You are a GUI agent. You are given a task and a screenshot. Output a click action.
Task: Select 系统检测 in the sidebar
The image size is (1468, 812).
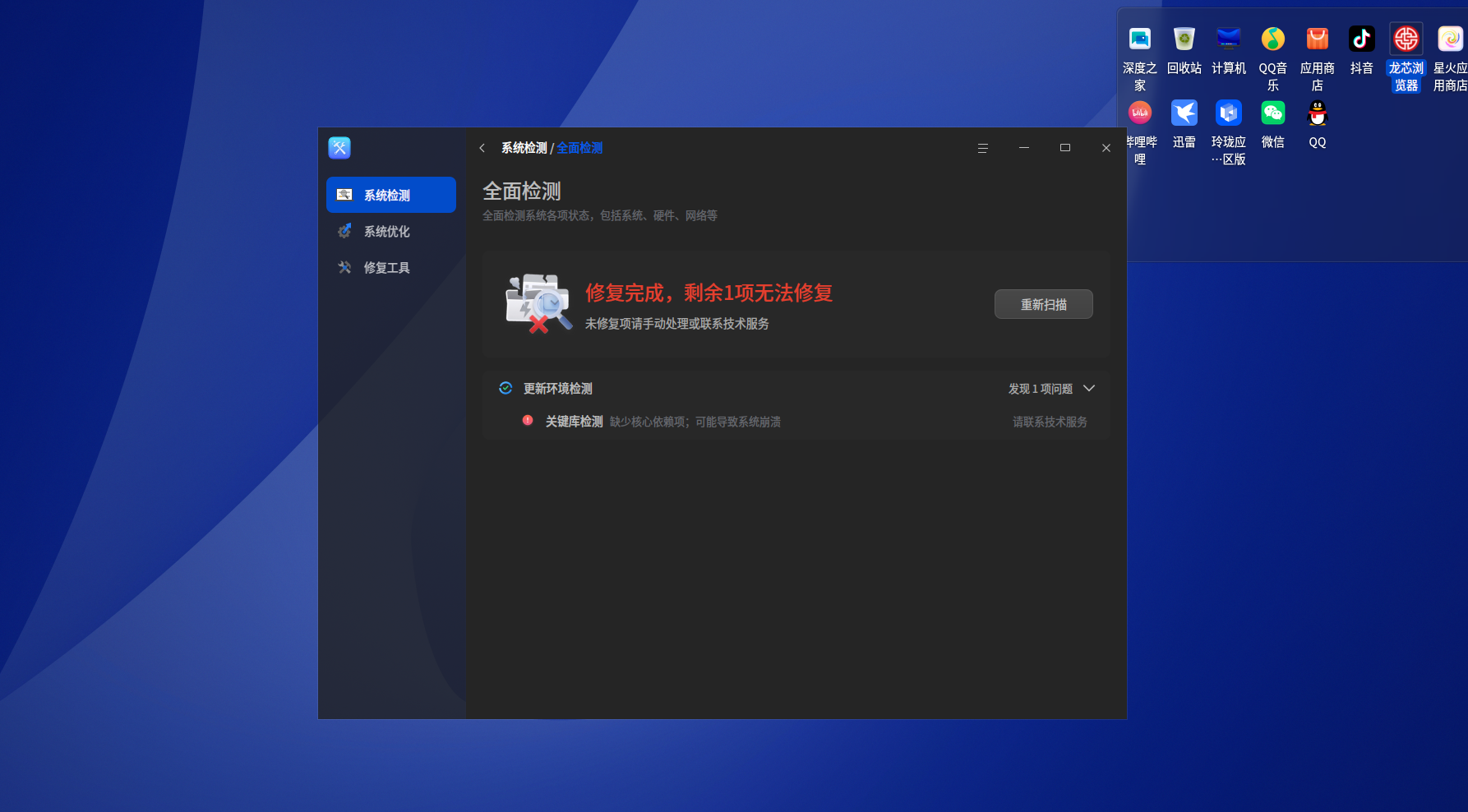391,195
